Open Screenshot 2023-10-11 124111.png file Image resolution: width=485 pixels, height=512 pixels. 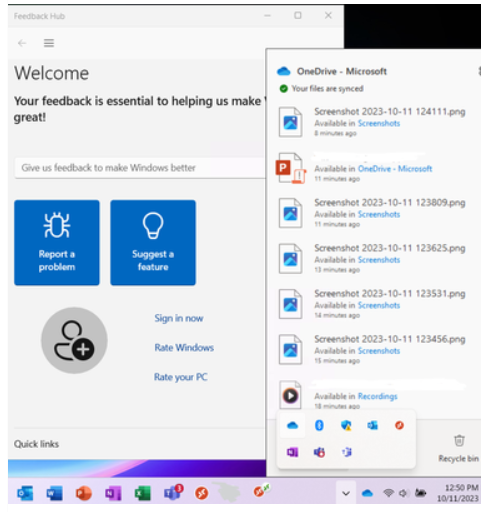click(x=390, y=112)
